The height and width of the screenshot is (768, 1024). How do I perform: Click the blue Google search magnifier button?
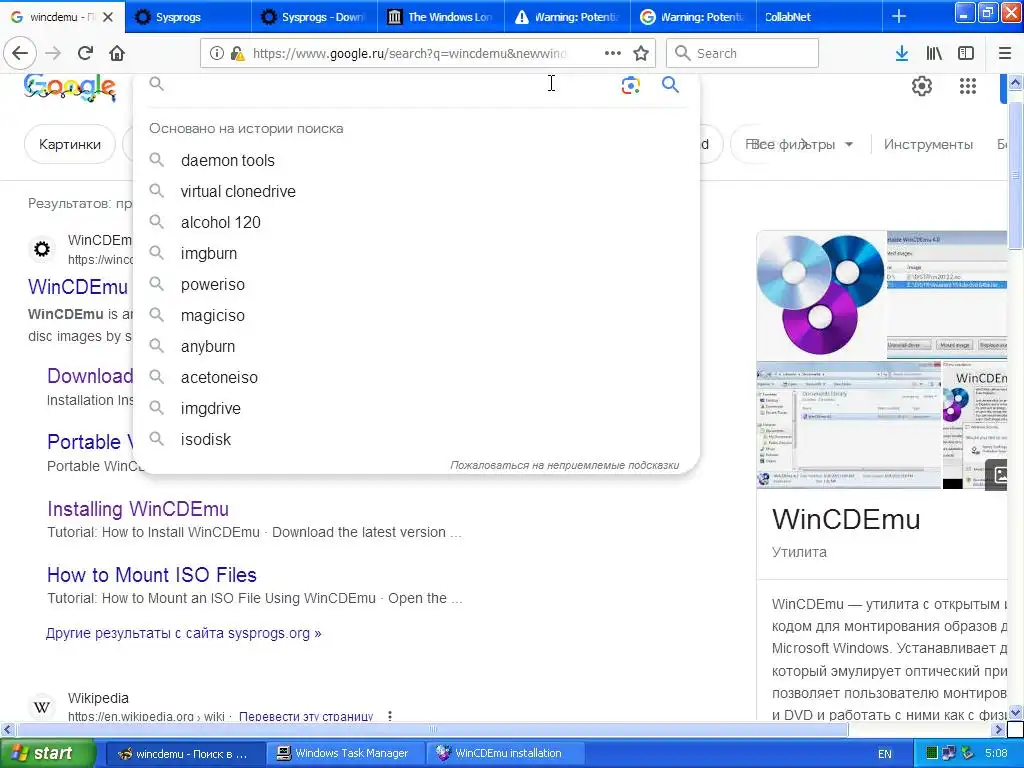pyautogui.click(x=670, y=84)
